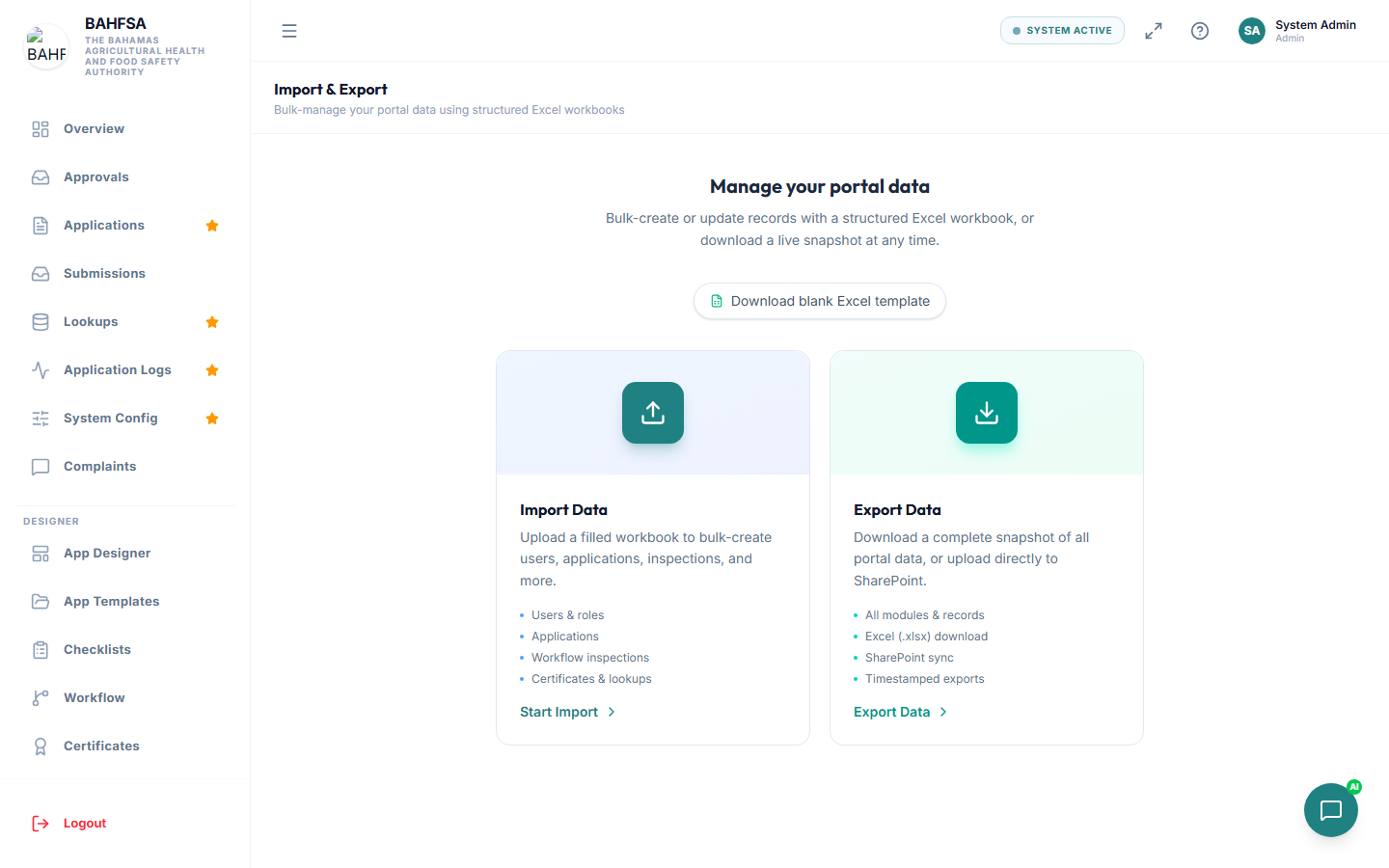Click the Certificates ribbon icon
1389x868 pixels.
[41, 746]
